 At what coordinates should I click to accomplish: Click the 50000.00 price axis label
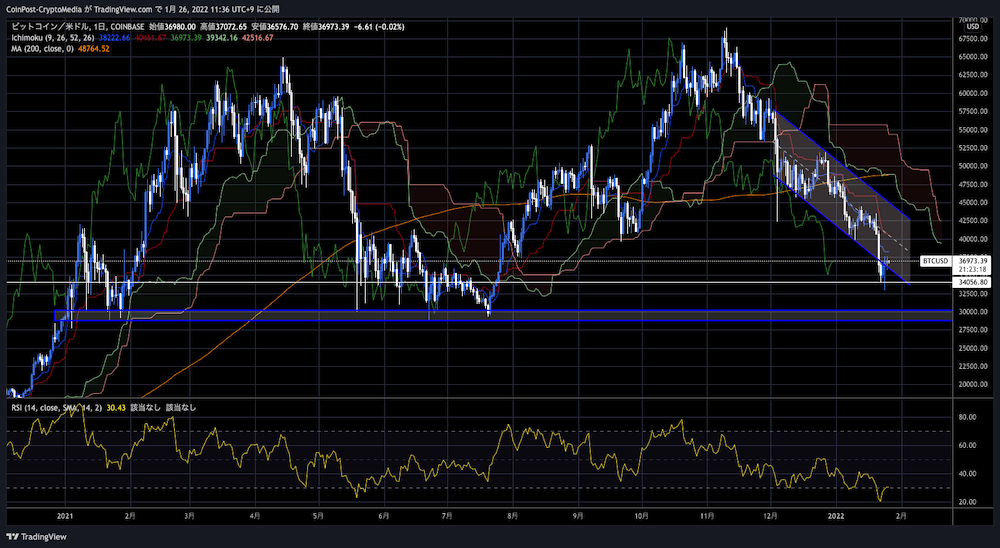point(974,166)
